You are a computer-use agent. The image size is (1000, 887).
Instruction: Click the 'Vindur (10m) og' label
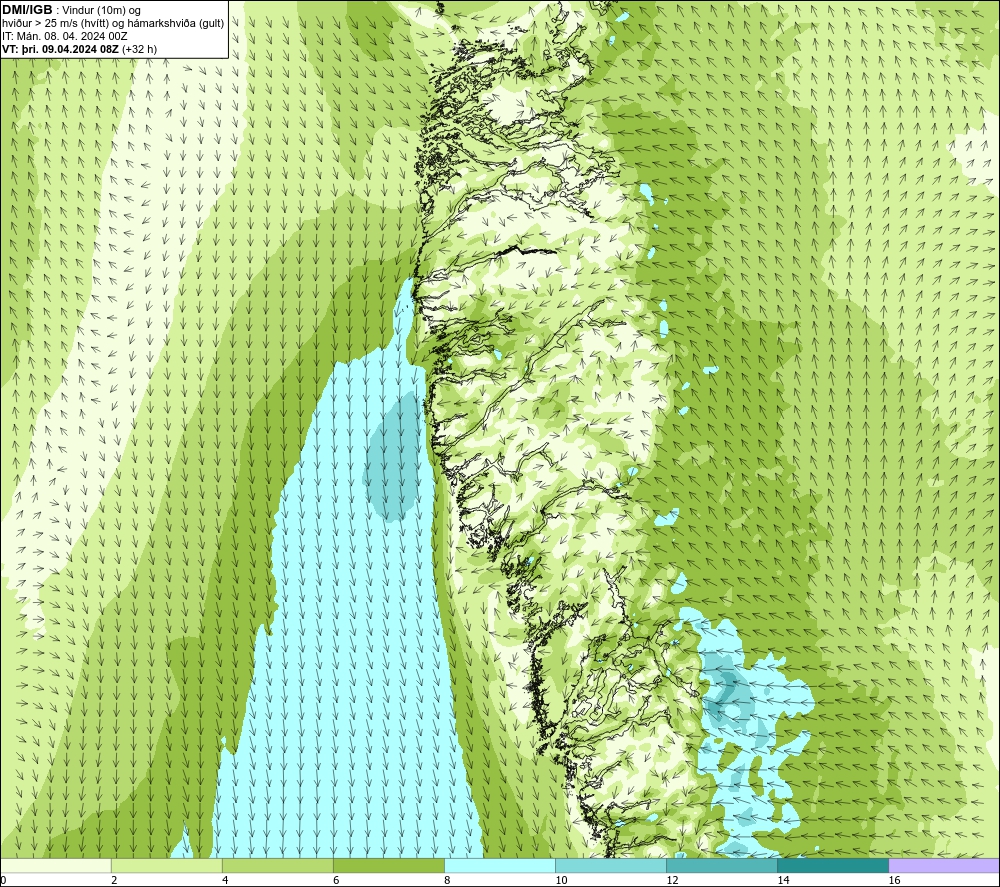click(101, 10)
